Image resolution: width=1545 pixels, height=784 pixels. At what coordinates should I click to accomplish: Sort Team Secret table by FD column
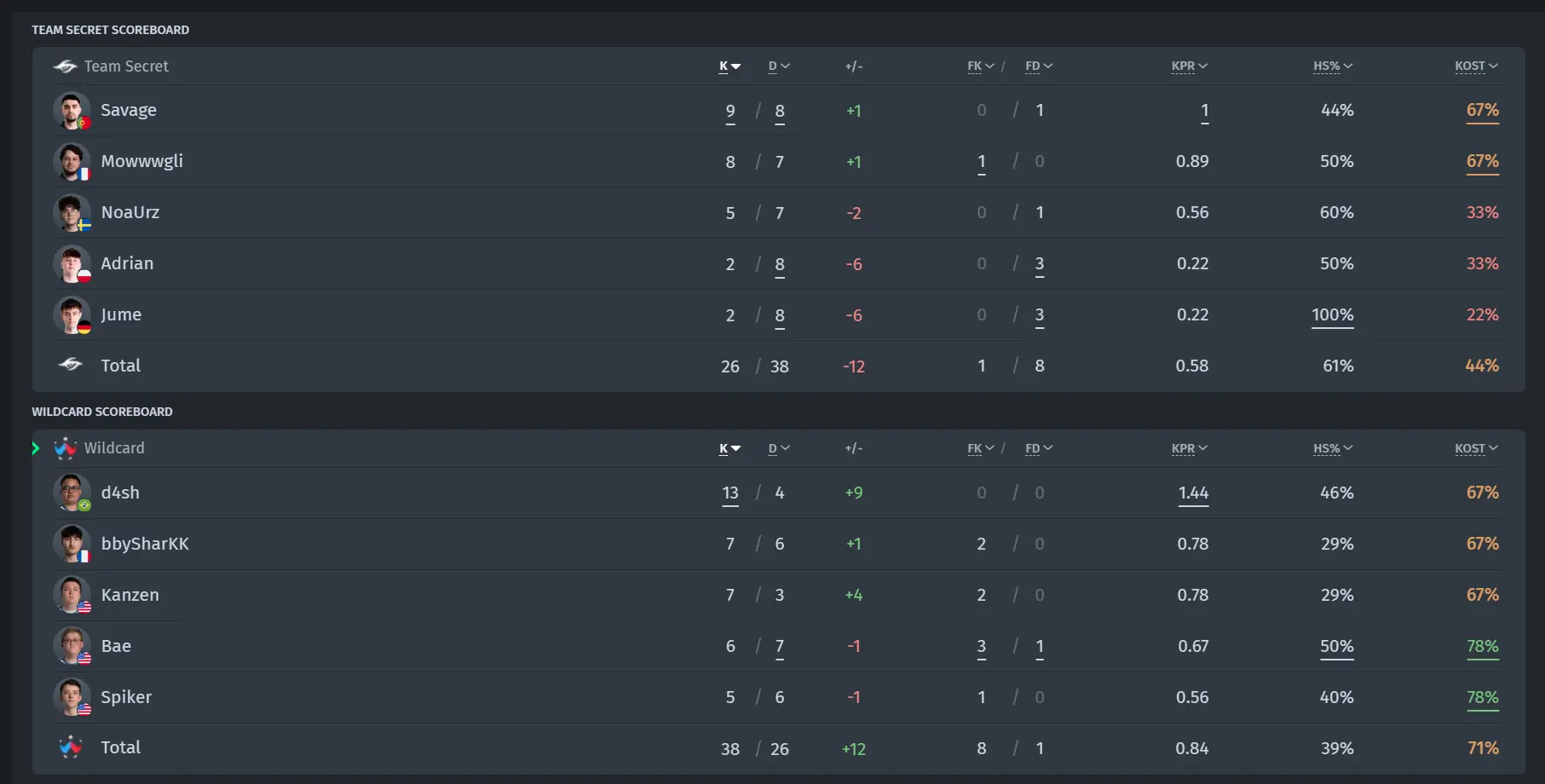click(1039, 66)
